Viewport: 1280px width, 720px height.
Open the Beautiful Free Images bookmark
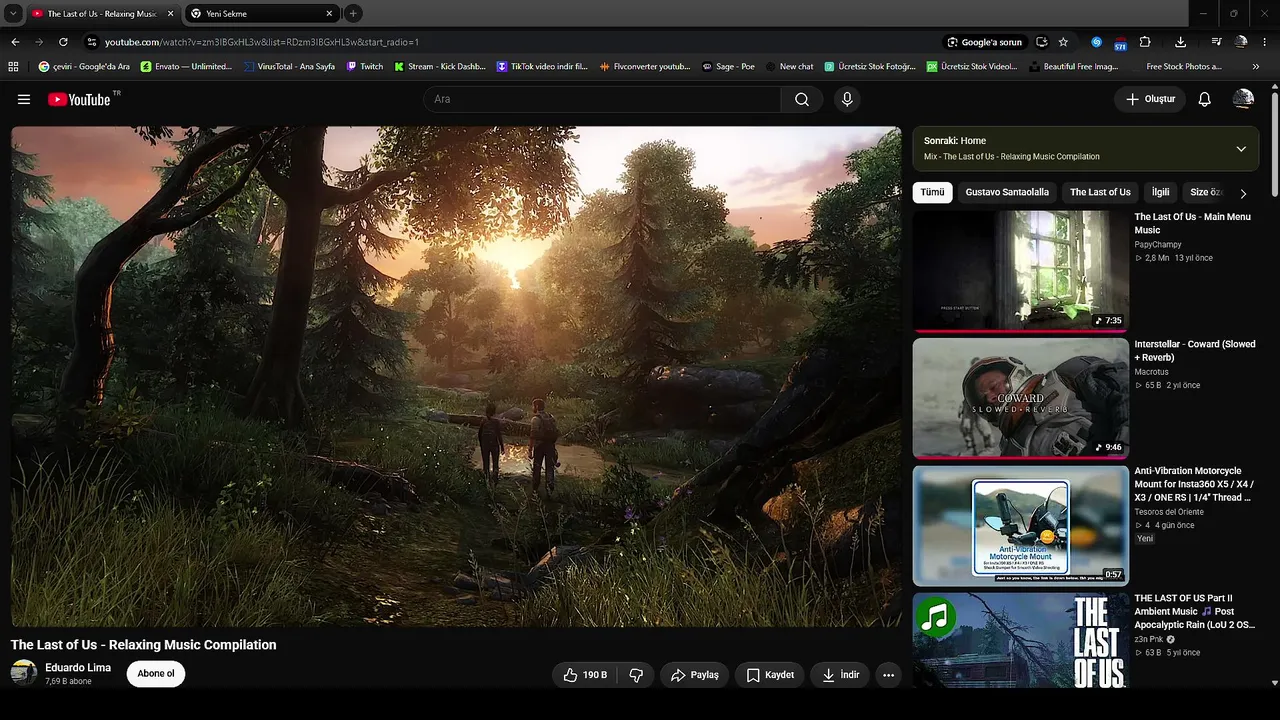coord(1073,66)
